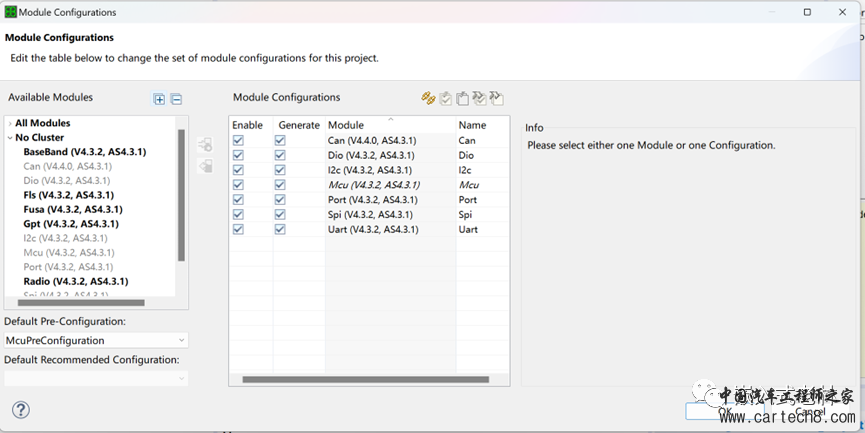Click the plain clipboard toolbar icon
The height and width of the screenshot is (433, 865).
coord(462,98)
